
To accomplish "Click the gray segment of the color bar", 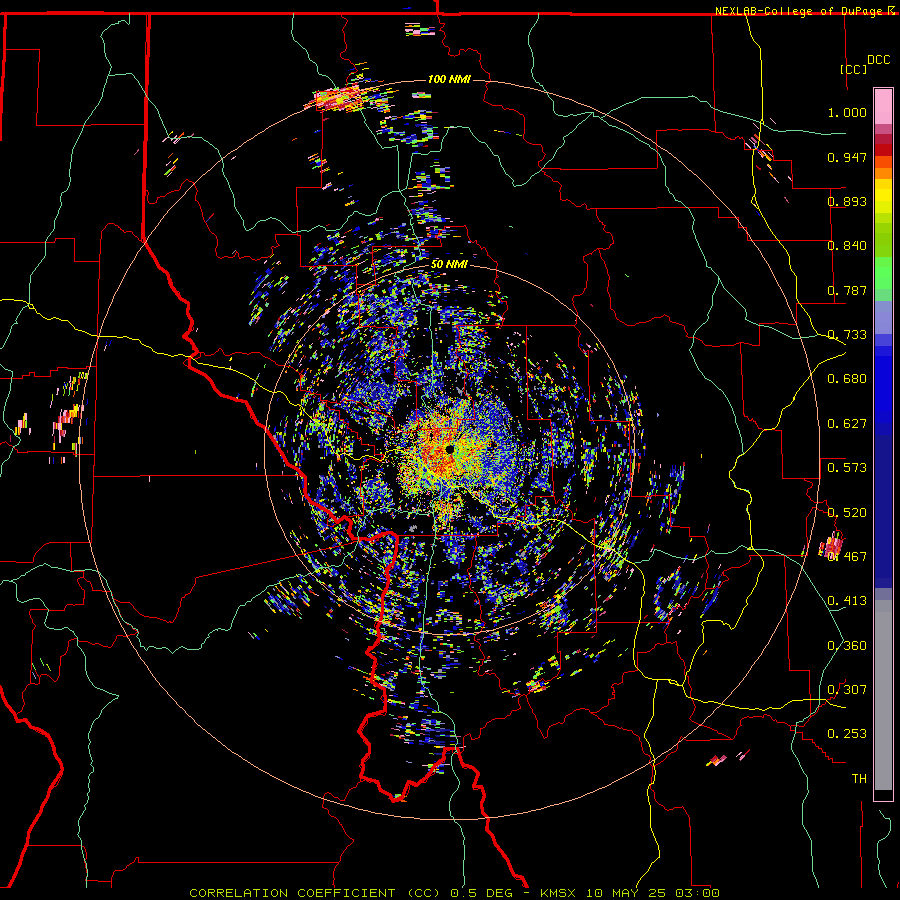I will point(883,695).
